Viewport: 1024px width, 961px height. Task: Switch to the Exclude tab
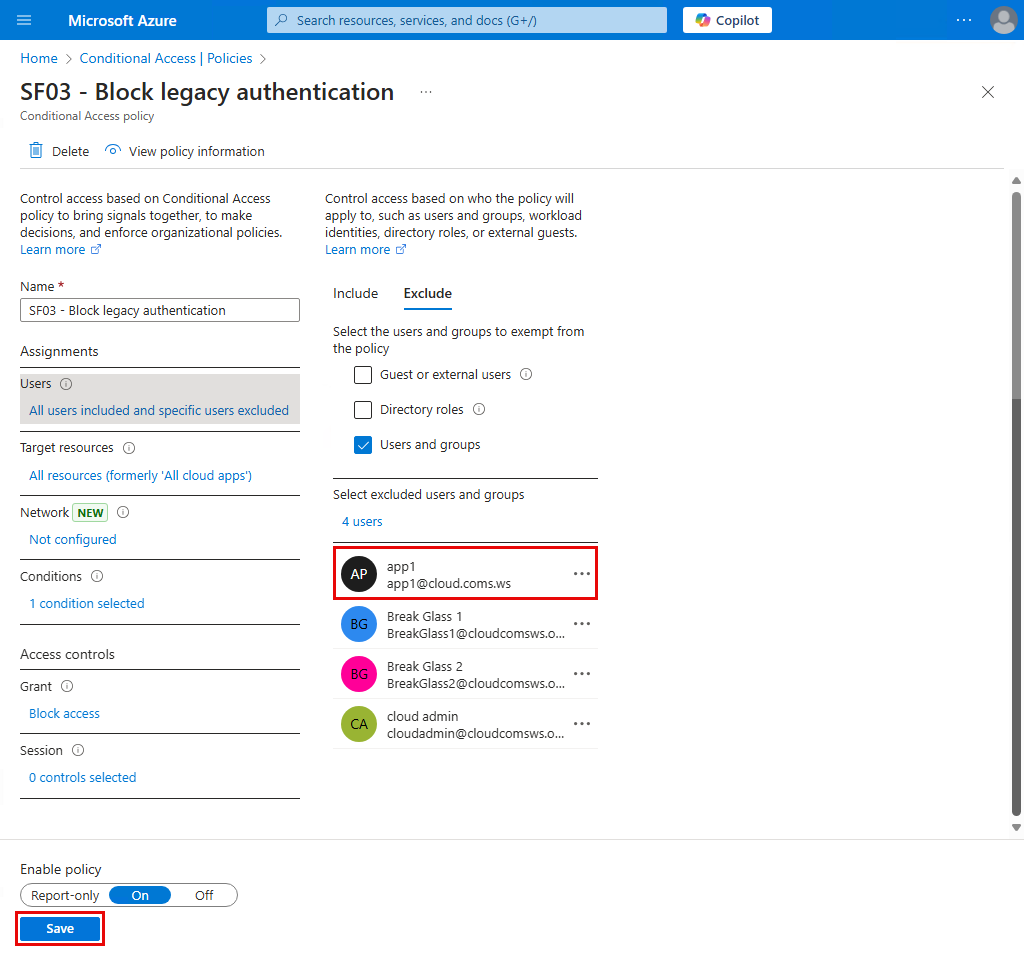click(428, 293)
